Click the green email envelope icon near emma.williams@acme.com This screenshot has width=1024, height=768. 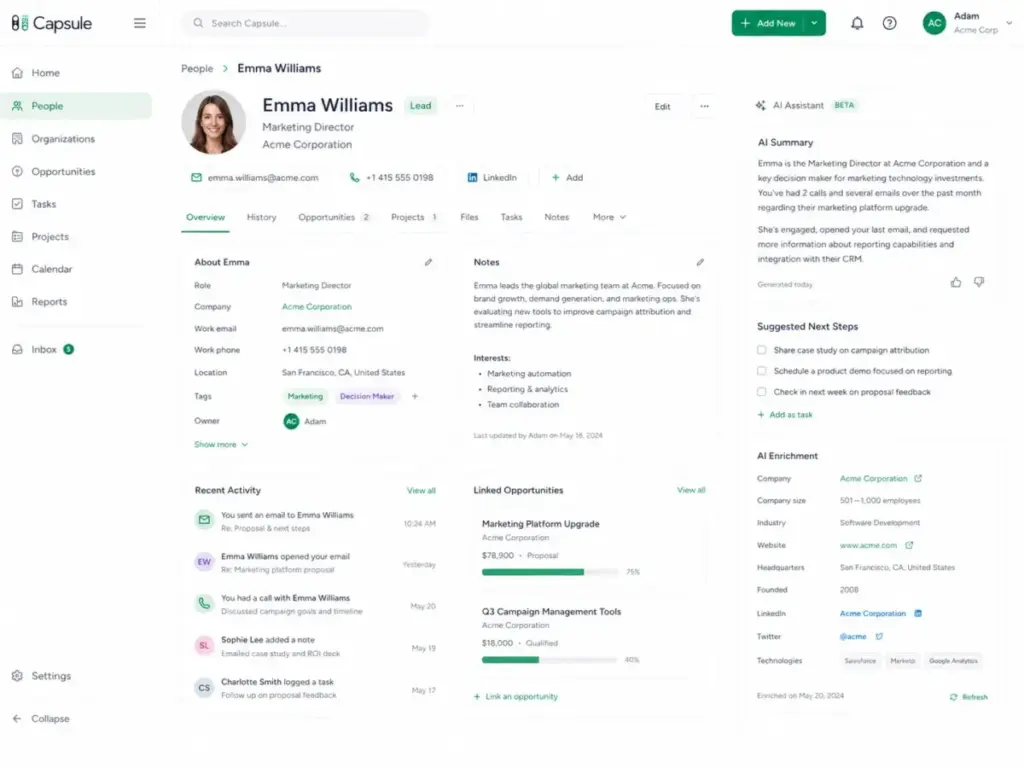pyautogui.click(x=196, y=178)
